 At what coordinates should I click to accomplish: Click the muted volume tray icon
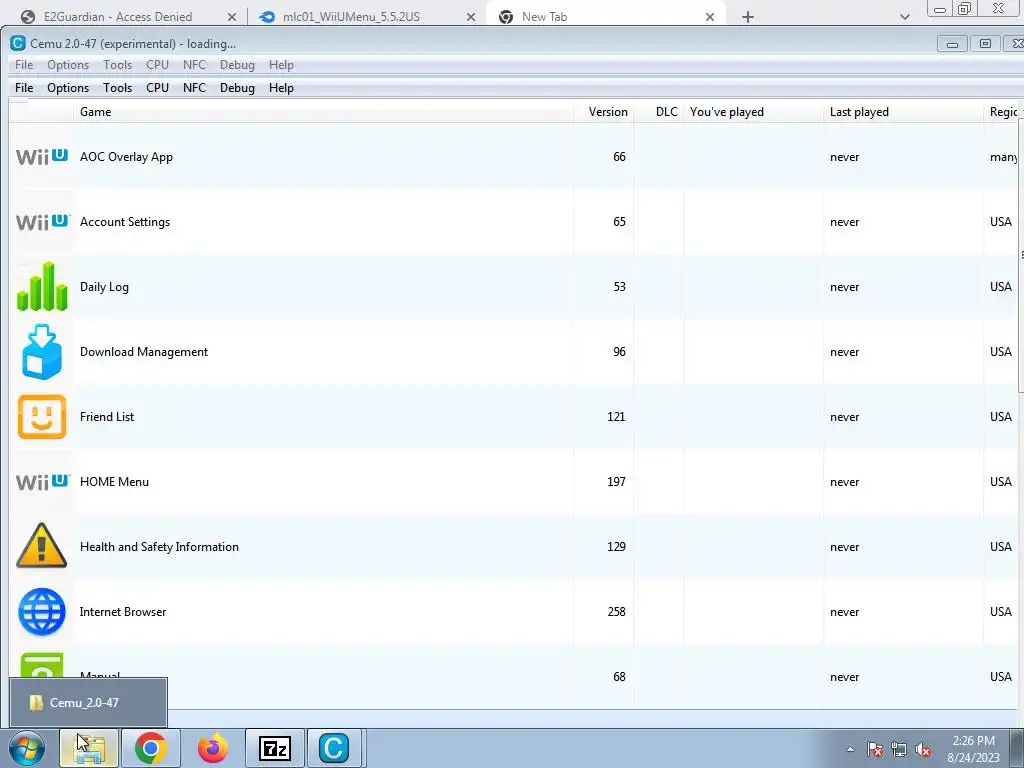(x=923, y=749)
